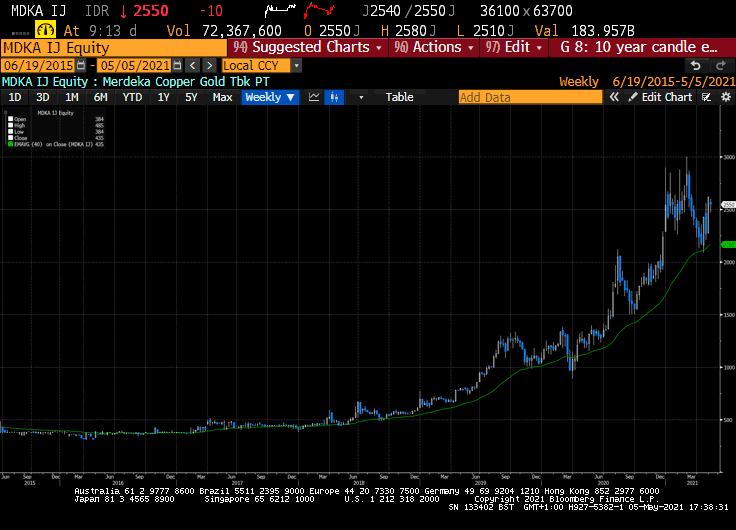The height and width of the screenshot is (530, 736).
Task: Expand the chart type dropdown arrow
Action: tap(361, 97)
